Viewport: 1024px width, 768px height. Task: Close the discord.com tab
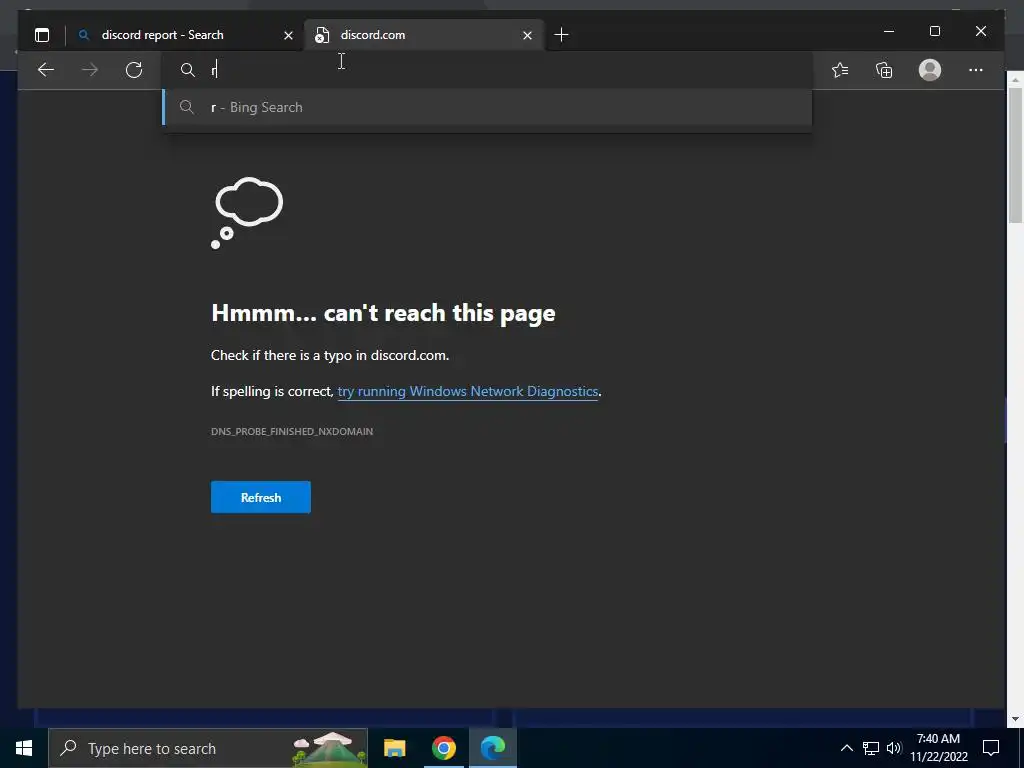point(528,35)
